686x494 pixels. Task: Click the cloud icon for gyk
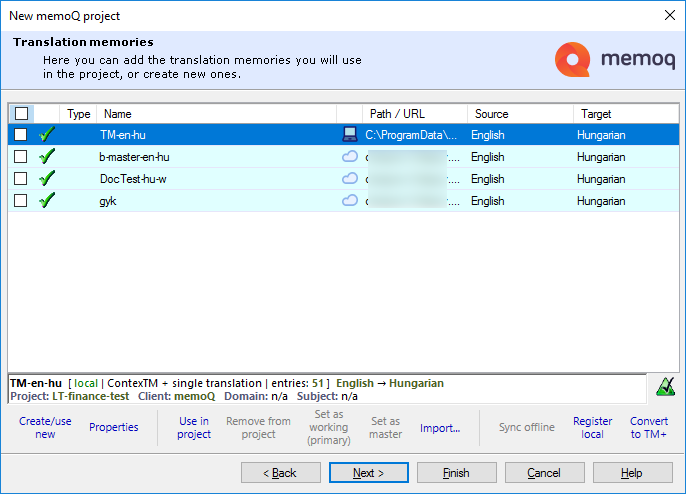350,201
